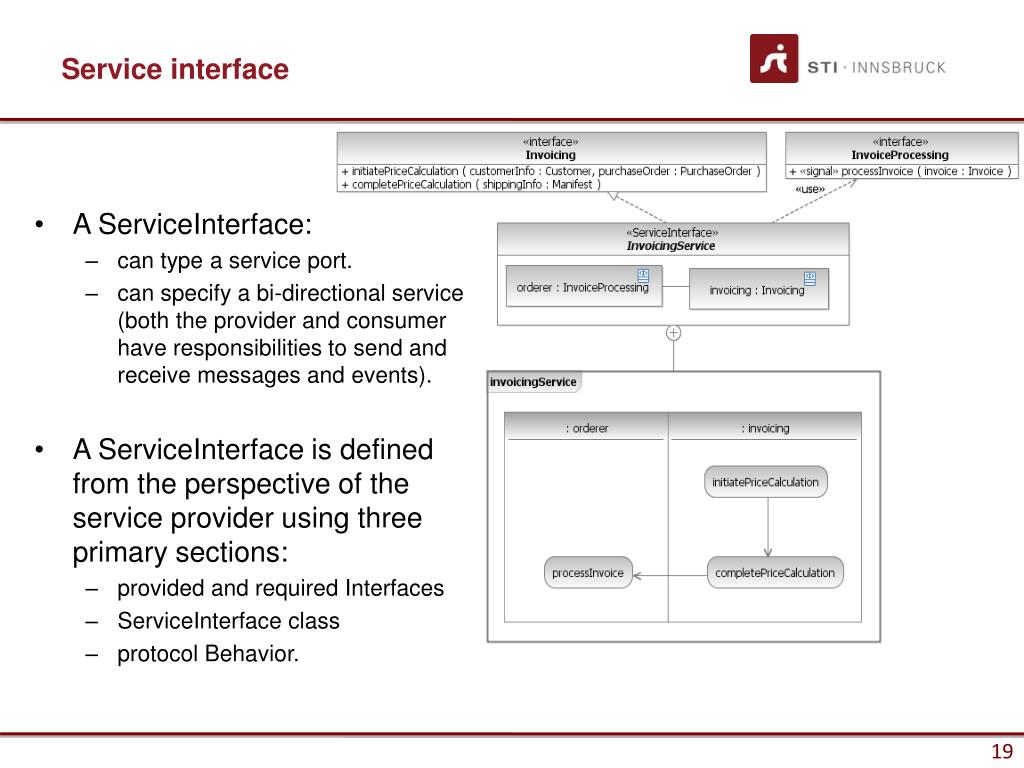The image size is (1024, 768).
Task: Select the initiatePriceCalculation operation row in Invoicing
Action: (551, 171)
